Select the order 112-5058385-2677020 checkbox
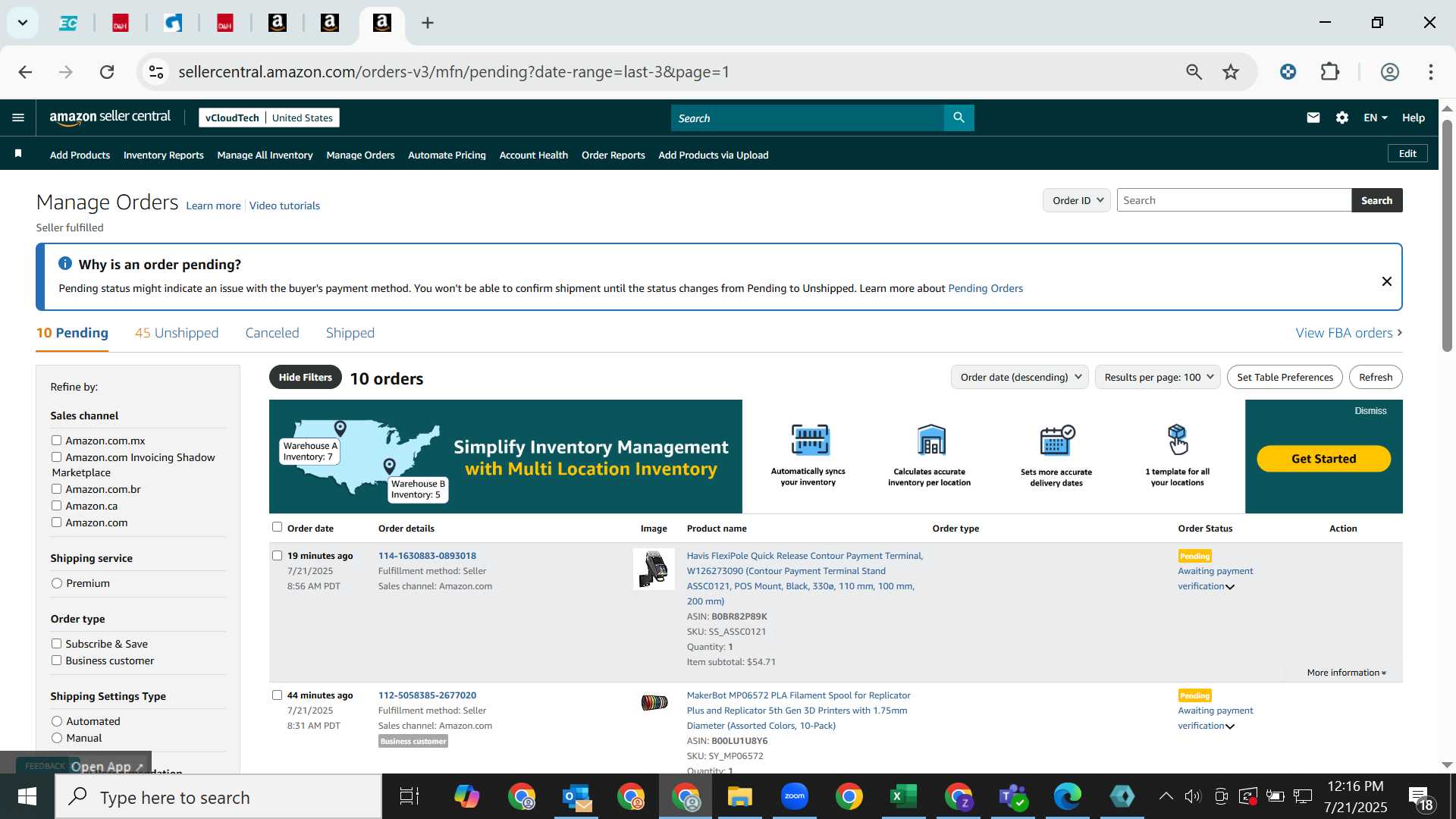Screen dimensions: 1456x819 tap(277, 695)
